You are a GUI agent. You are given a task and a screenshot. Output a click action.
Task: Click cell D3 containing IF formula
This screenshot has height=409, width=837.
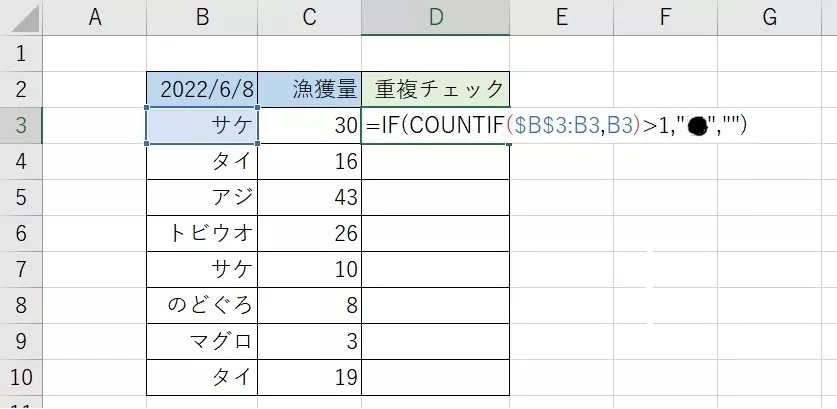point(435,126)
